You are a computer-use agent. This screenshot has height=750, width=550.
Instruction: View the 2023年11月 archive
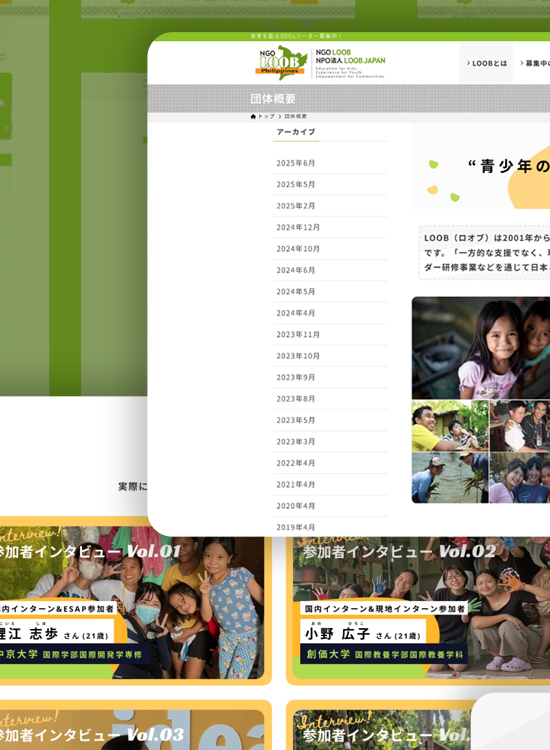[x=298, y=334]
